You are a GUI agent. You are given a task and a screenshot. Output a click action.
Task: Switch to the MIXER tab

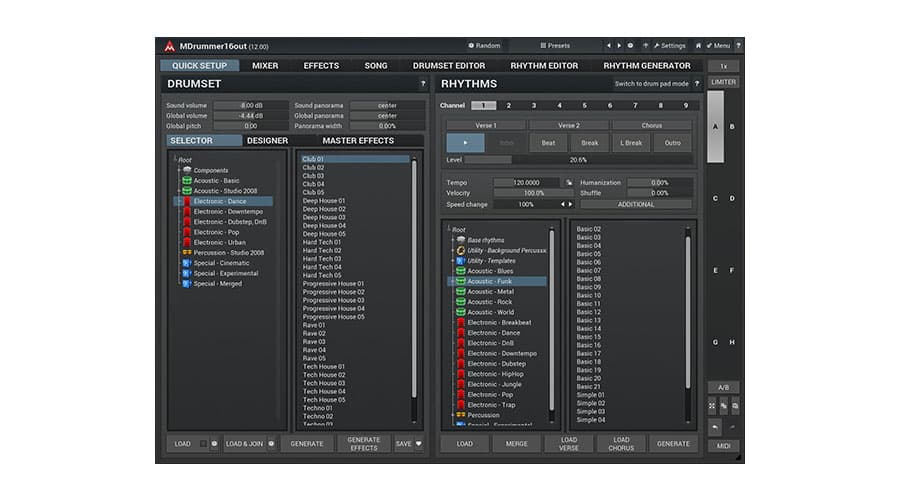[265, 65]
